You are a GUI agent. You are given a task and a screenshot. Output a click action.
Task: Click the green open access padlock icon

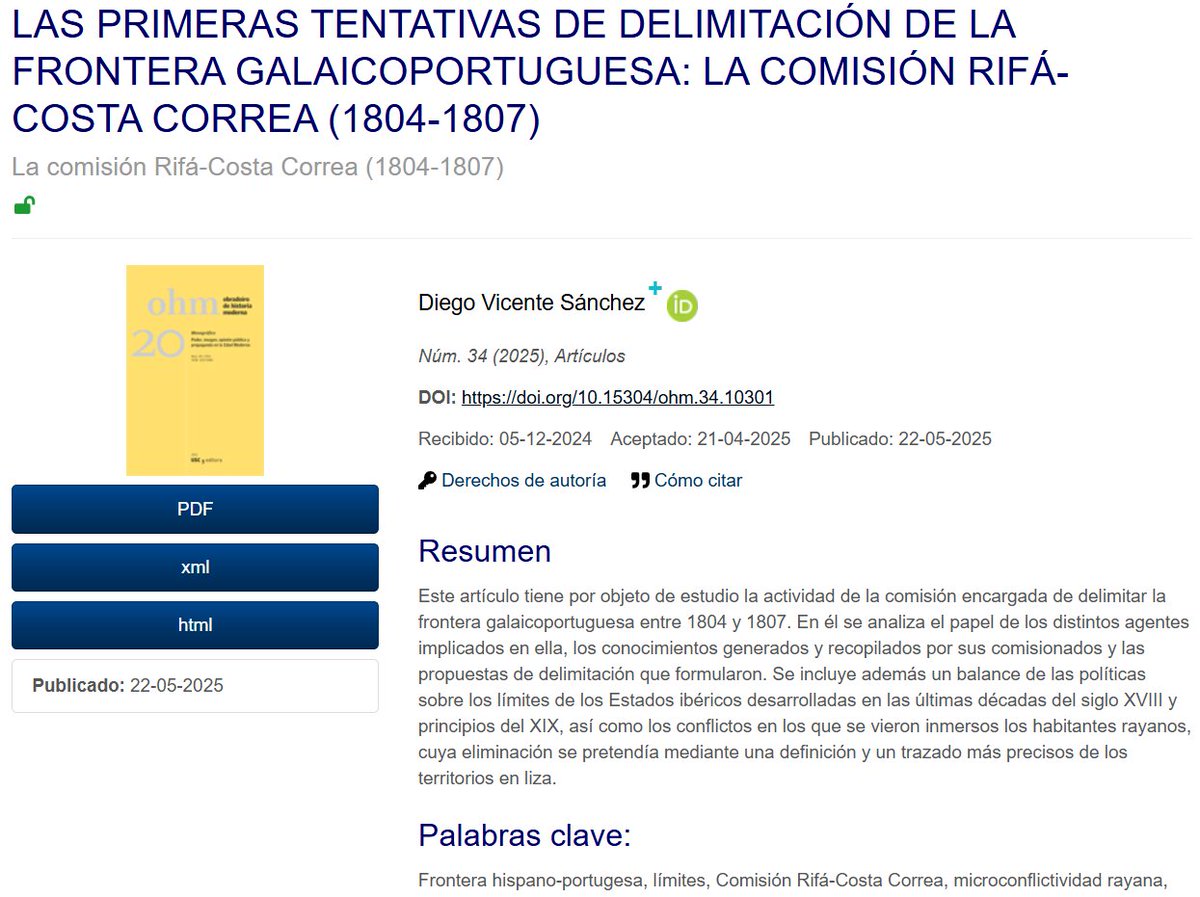[x=24, y=206]
